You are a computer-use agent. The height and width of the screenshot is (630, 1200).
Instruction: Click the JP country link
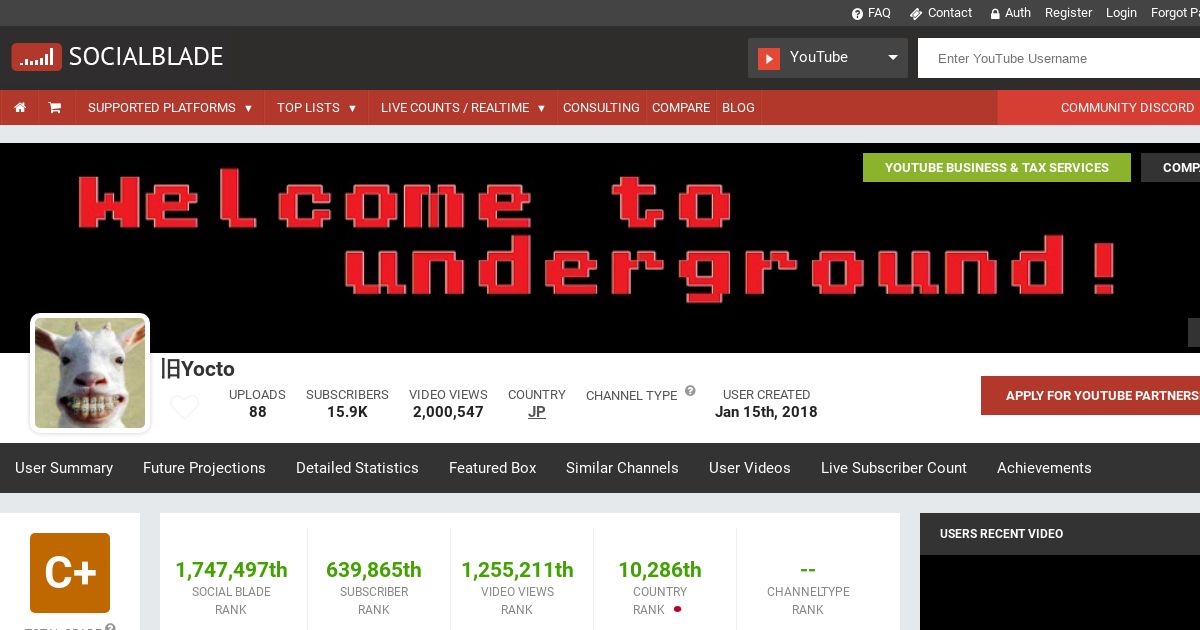click(537, 412)
